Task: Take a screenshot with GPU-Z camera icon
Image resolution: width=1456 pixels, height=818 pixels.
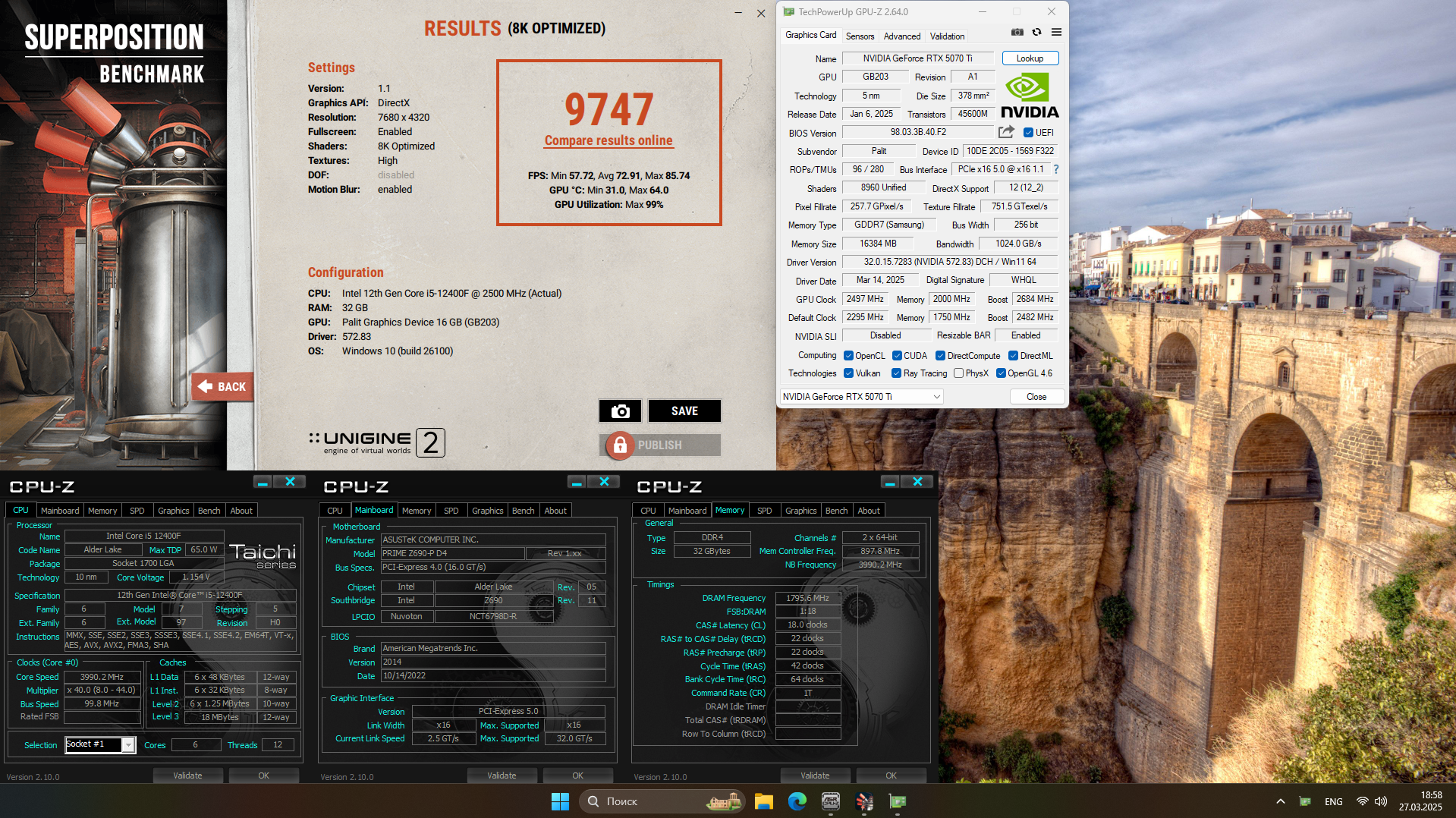Action: click(1017, 32)
